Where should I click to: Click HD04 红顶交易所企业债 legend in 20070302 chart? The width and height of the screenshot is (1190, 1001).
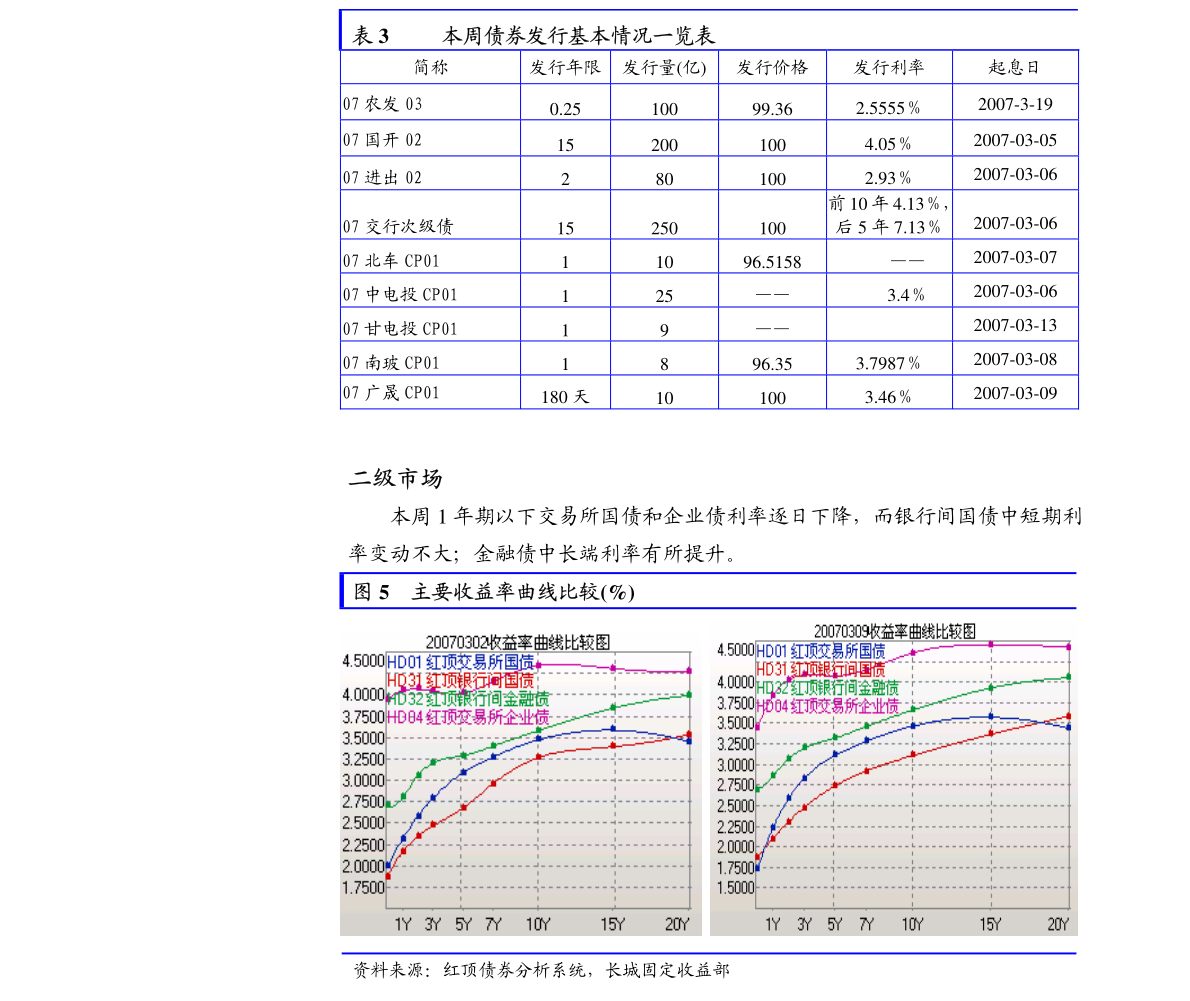[x=467, y=717]
